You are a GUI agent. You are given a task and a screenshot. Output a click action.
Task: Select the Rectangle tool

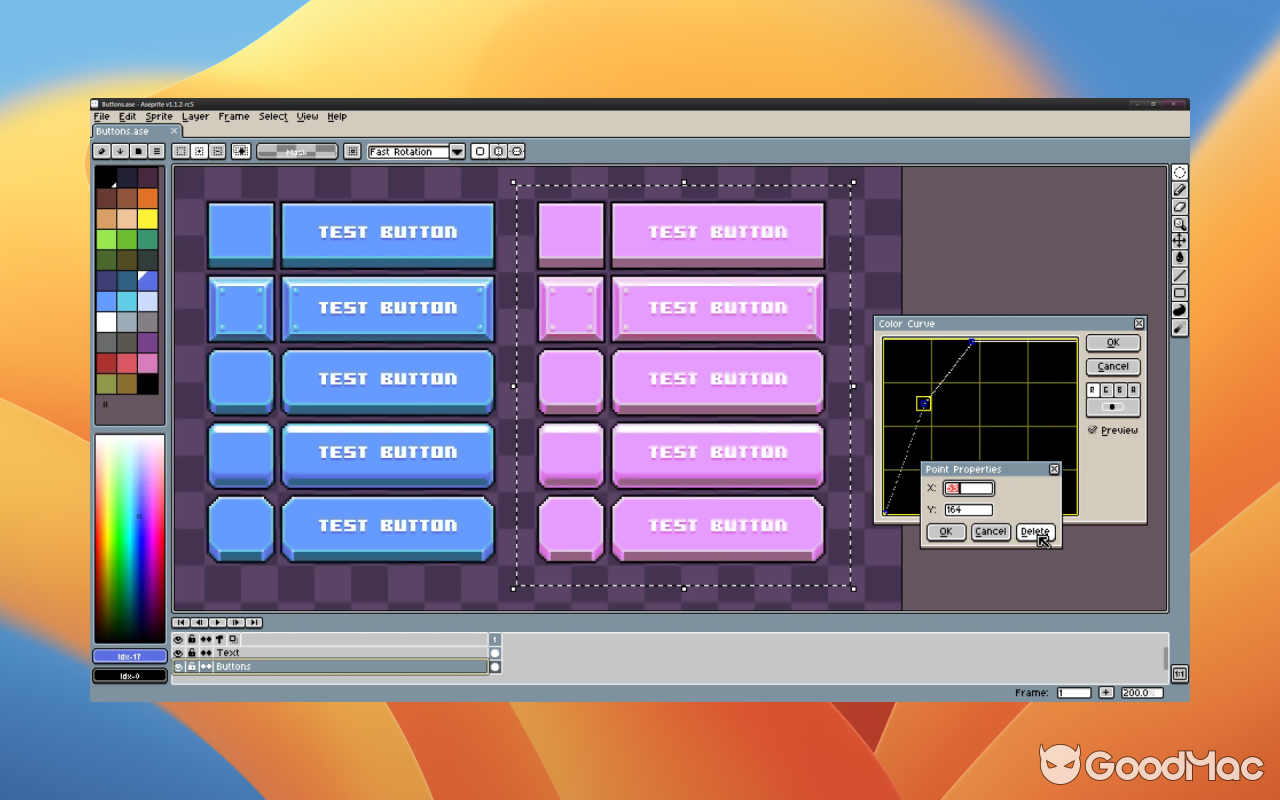tap(1180, 293)
